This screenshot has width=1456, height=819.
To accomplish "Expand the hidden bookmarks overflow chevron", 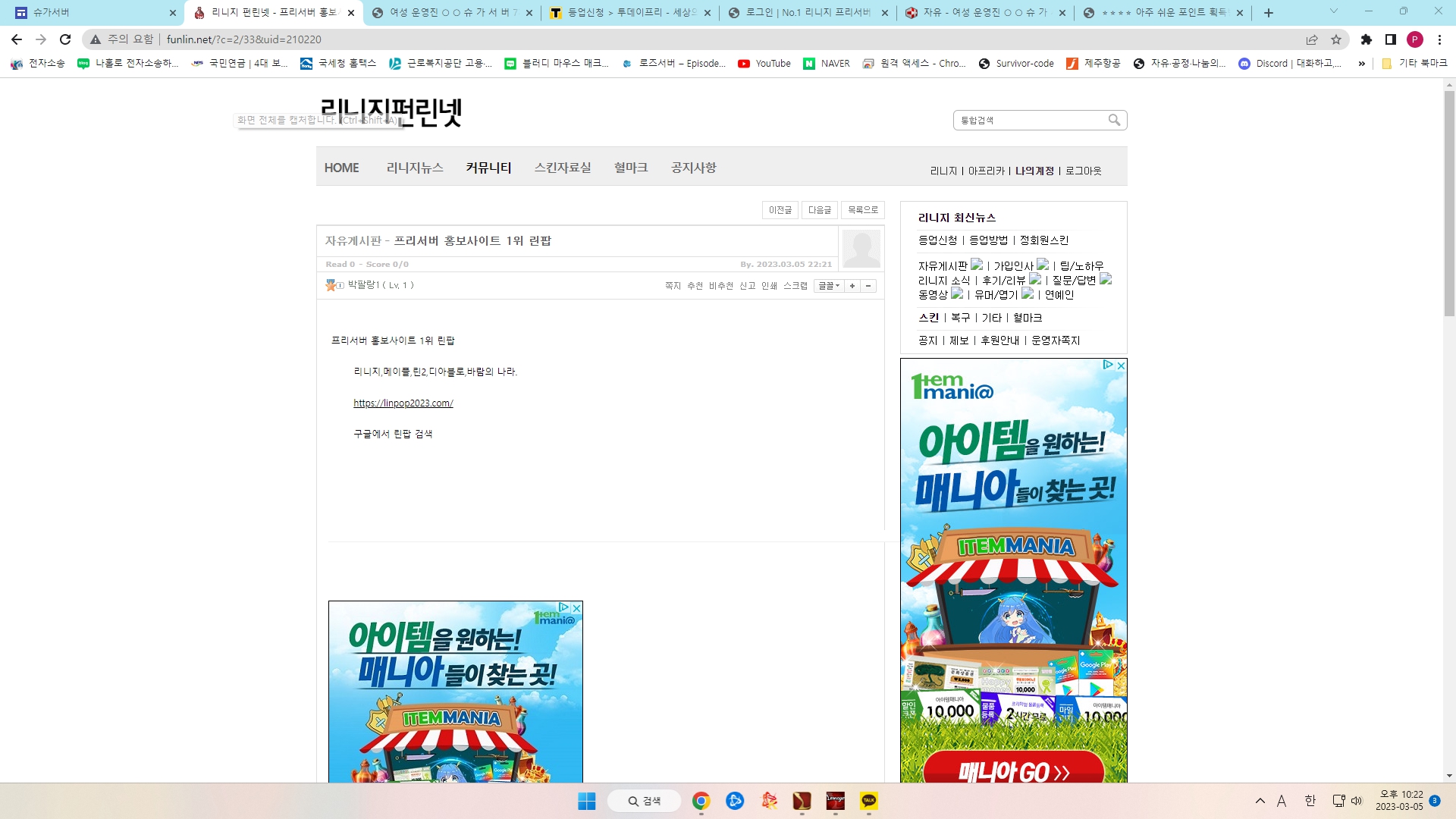I will (x=1362, y=64).
